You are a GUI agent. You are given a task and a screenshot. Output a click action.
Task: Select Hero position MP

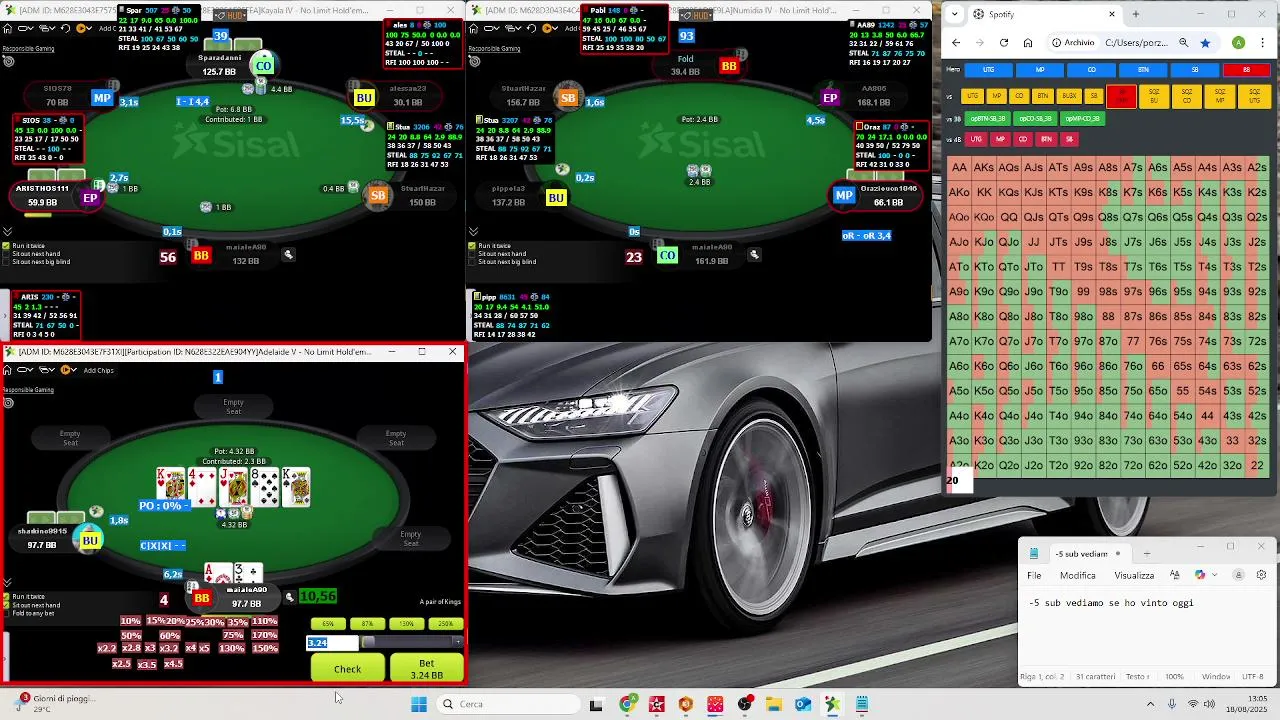(1040, 70)
